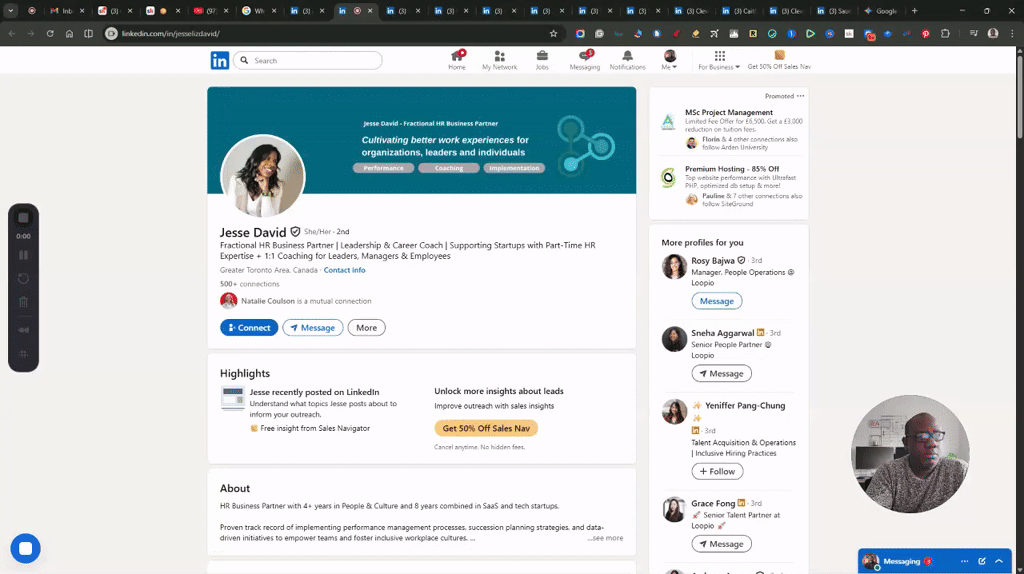Open Jobs briefcase icon
Image resolution: width=1024 pixels, height=574 pixels.
coord(542,60)
